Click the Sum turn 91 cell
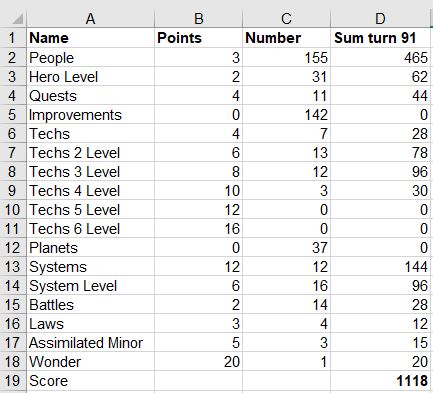This screenshot has width=433, height=393. [x=380, y=38]
